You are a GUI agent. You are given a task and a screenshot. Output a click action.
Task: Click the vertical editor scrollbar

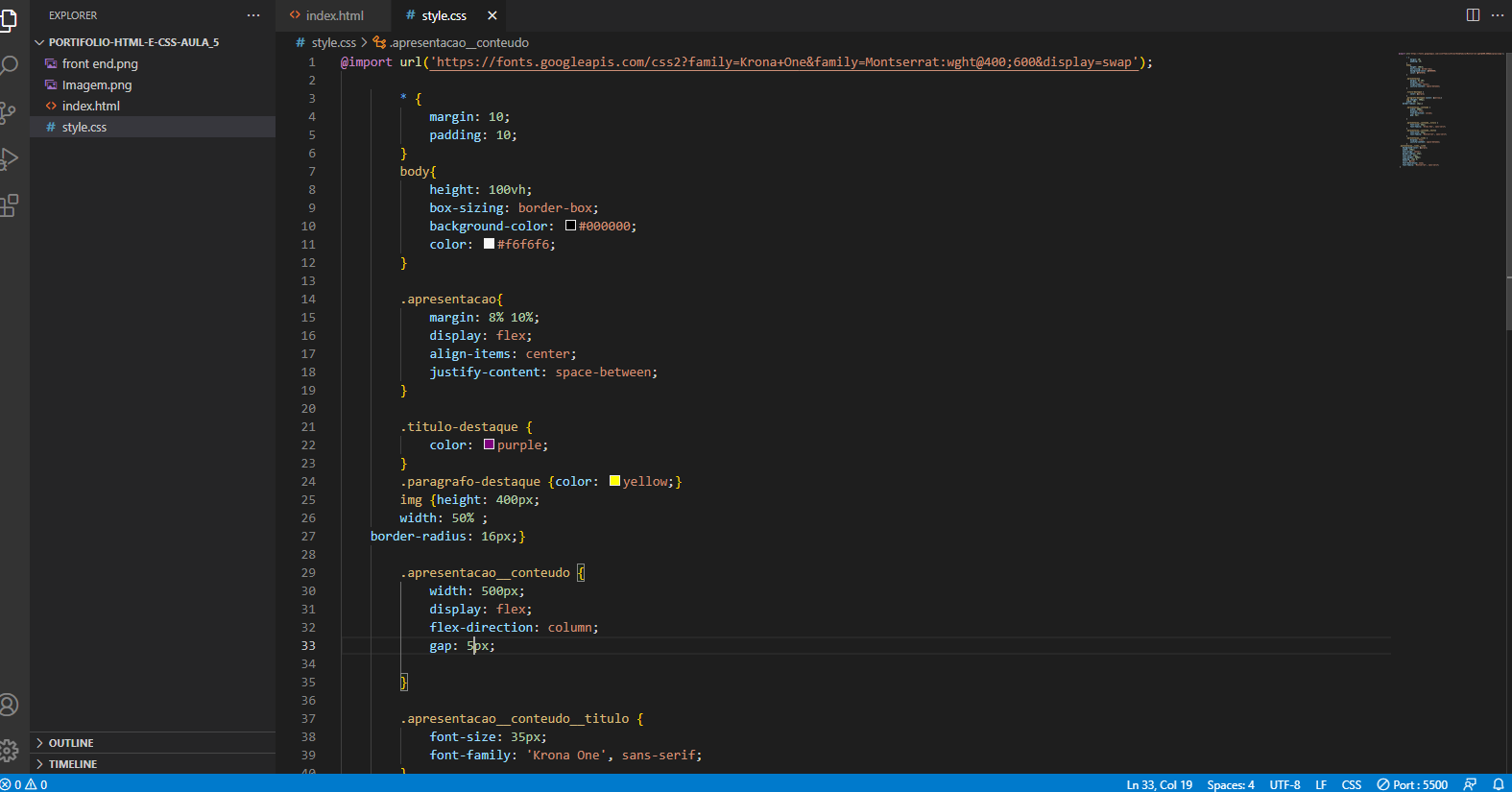(1508, 192)
